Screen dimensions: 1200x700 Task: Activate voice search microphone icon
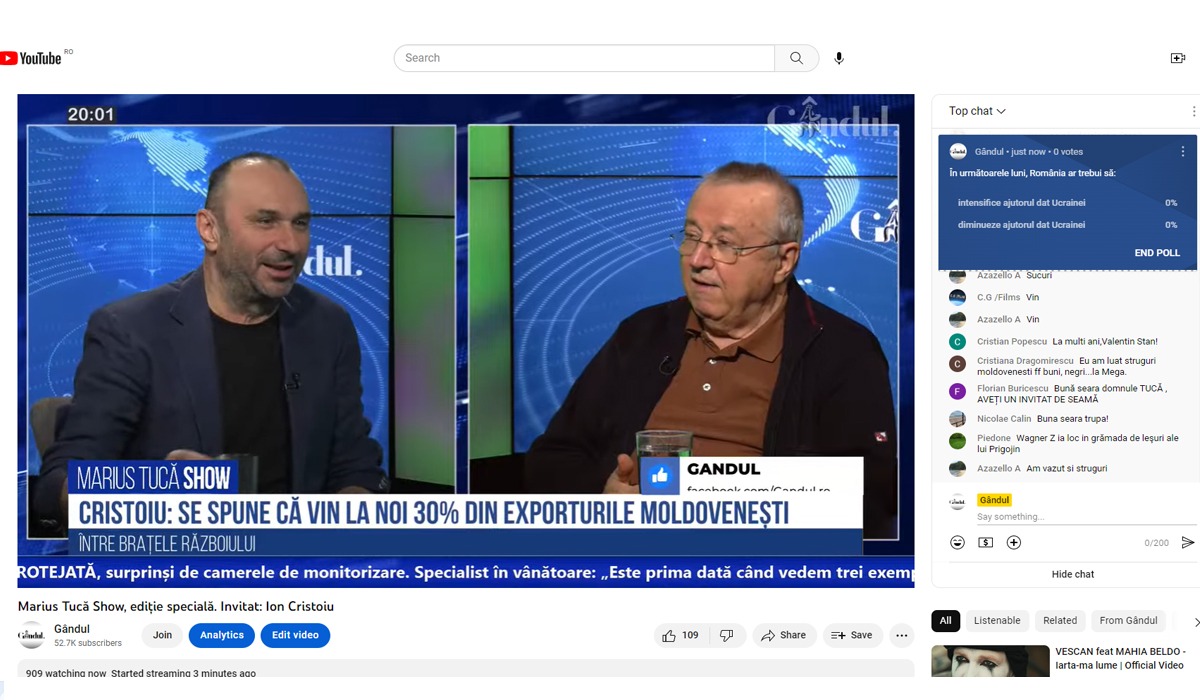[x=839, y=58]
